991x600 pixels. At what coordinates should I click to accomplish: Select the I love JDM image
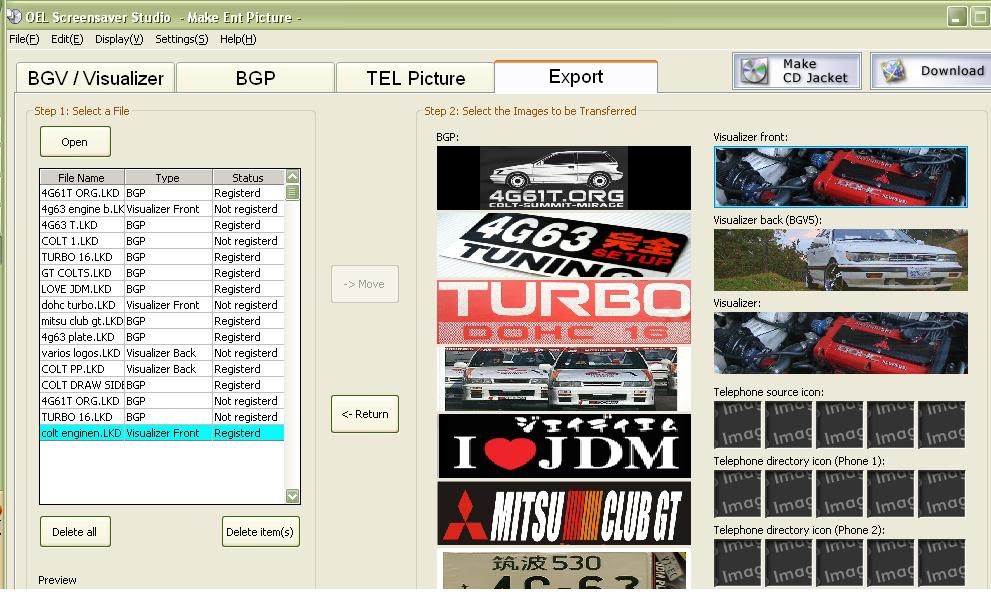563,446
